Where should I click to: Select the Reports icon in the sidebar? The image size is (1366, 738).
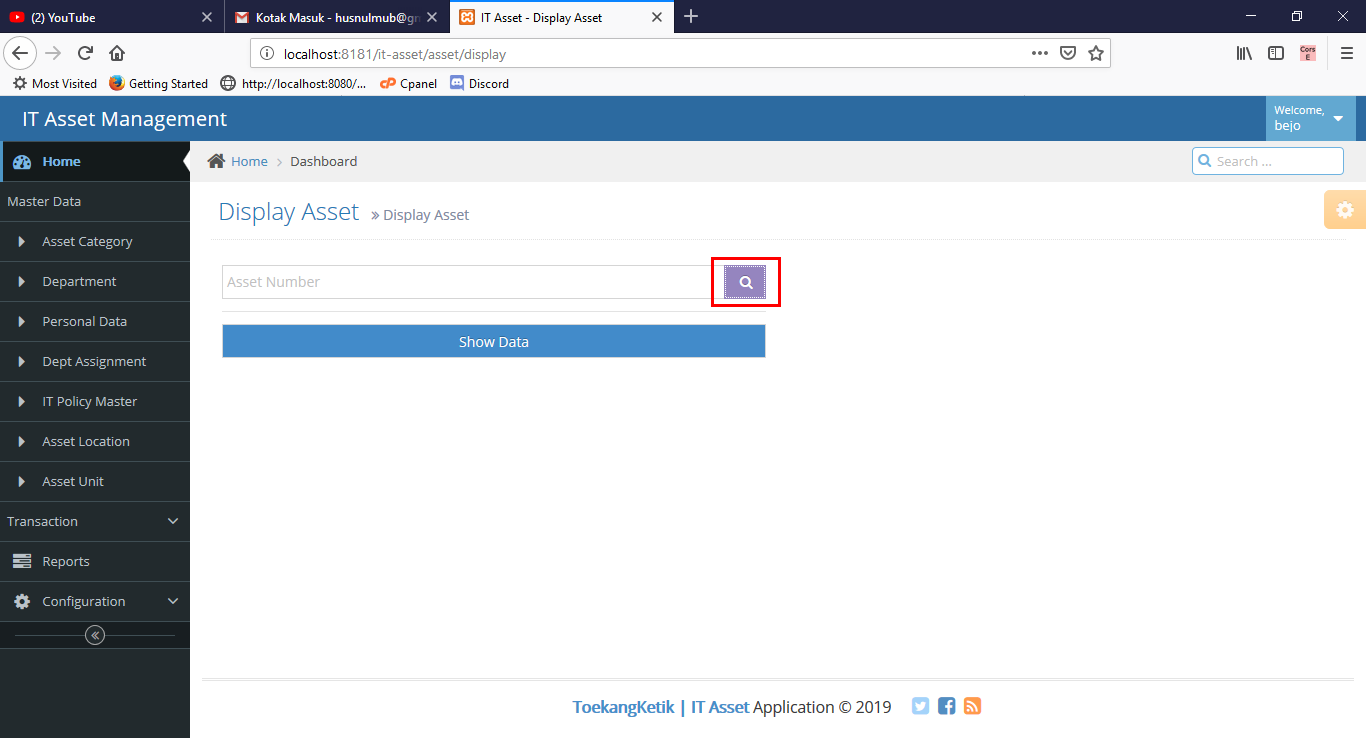(x=20, y=561)
